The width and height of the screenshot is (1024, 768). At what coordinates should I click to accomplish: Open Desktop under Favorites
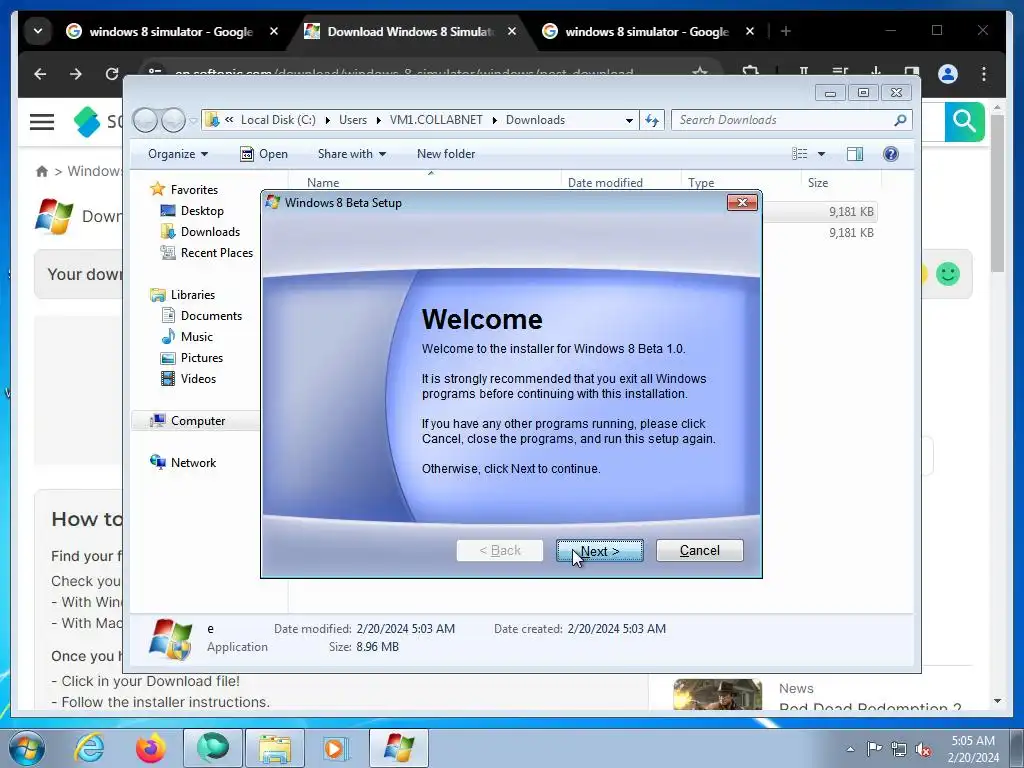[202, 210]
